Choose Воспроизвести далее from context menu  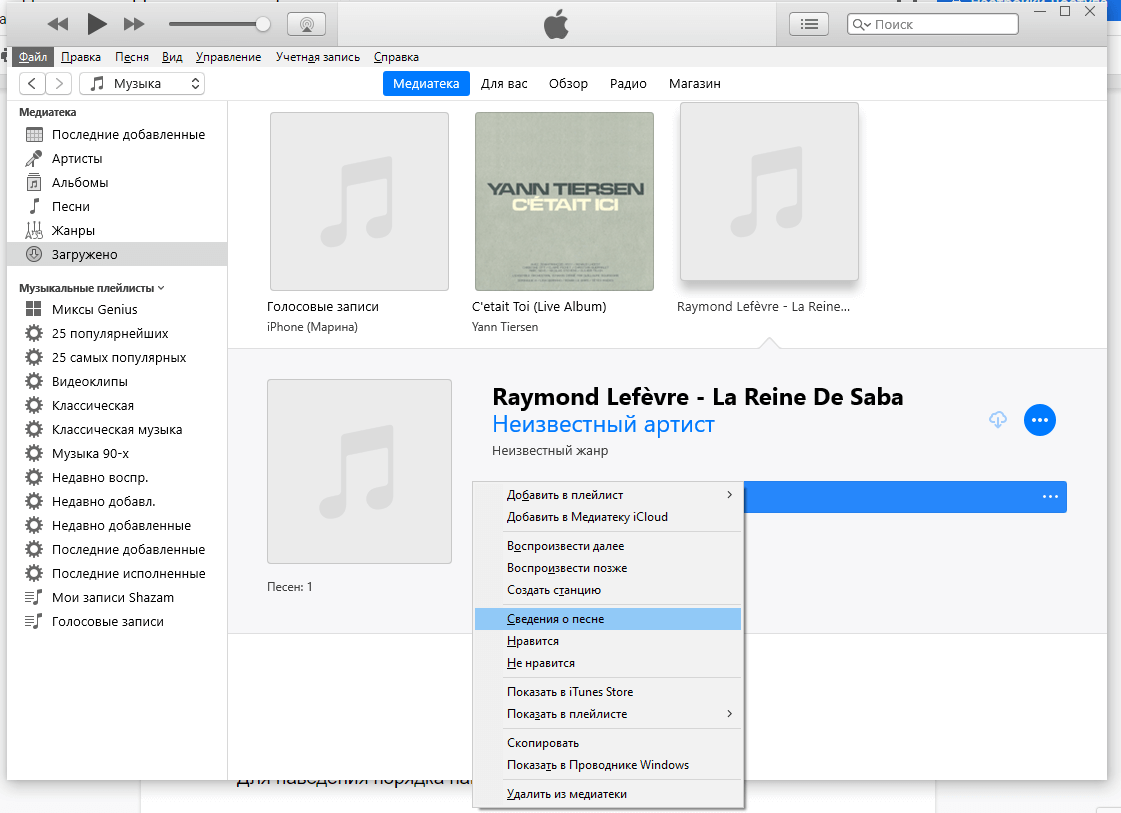coord(608,546)
